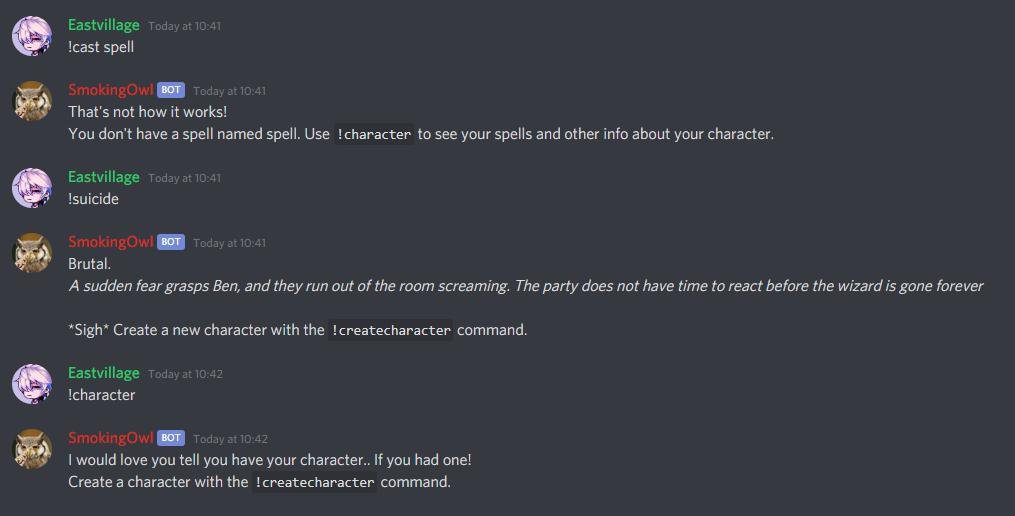Click the BOT badge on the last SmokingOwl message
The width and height of the screenshot is (1015, 516).
tap(171, 438)
